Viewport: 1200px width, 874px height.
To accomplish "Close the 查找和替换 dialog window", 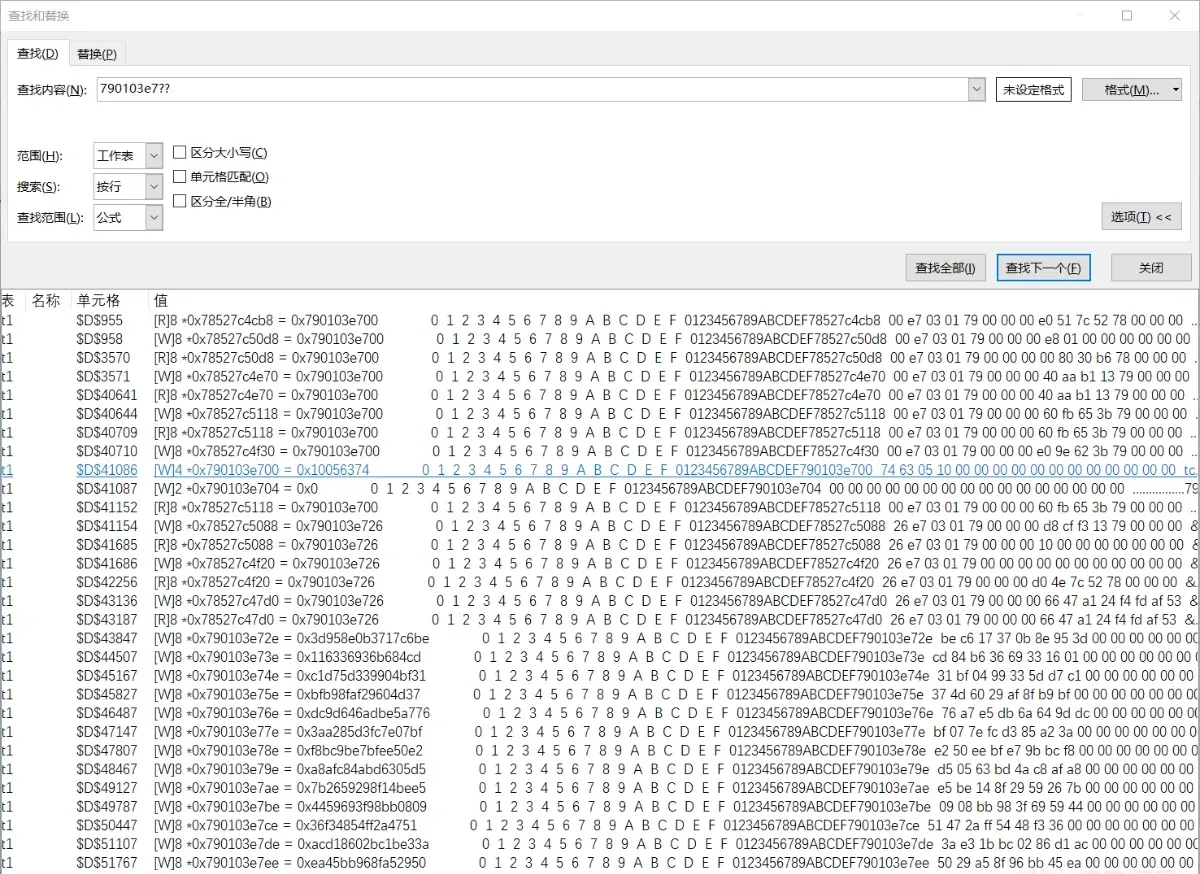I will pyautogui.click(x=1174, y=15).
